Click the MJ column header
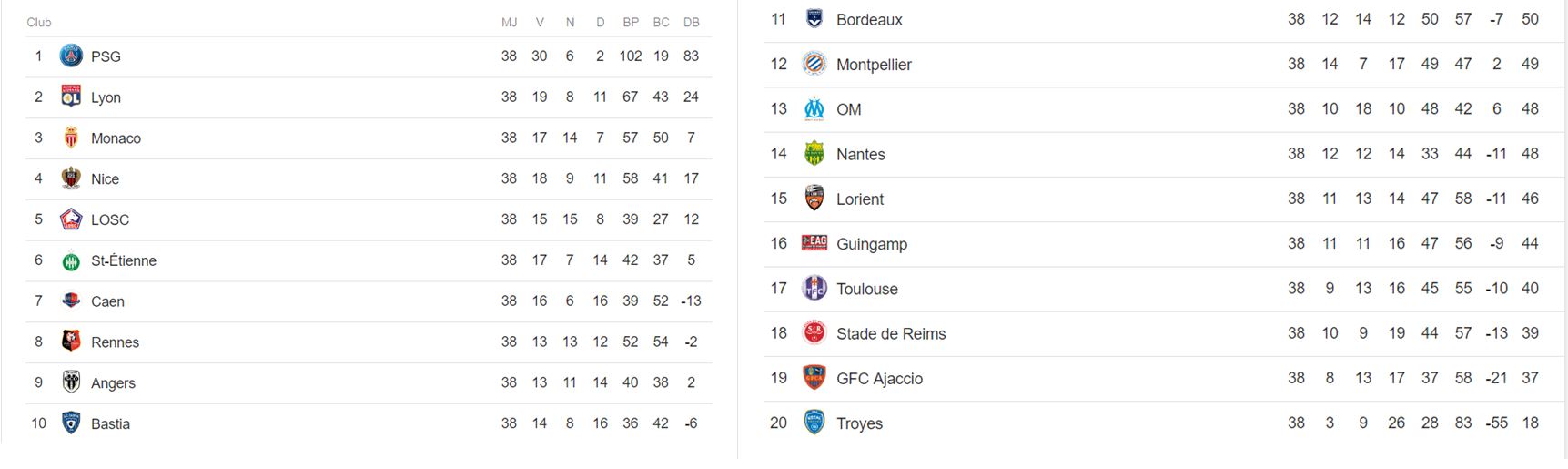Image resolution: width=1568 pixels, height=469 pixels. point(509,22)
